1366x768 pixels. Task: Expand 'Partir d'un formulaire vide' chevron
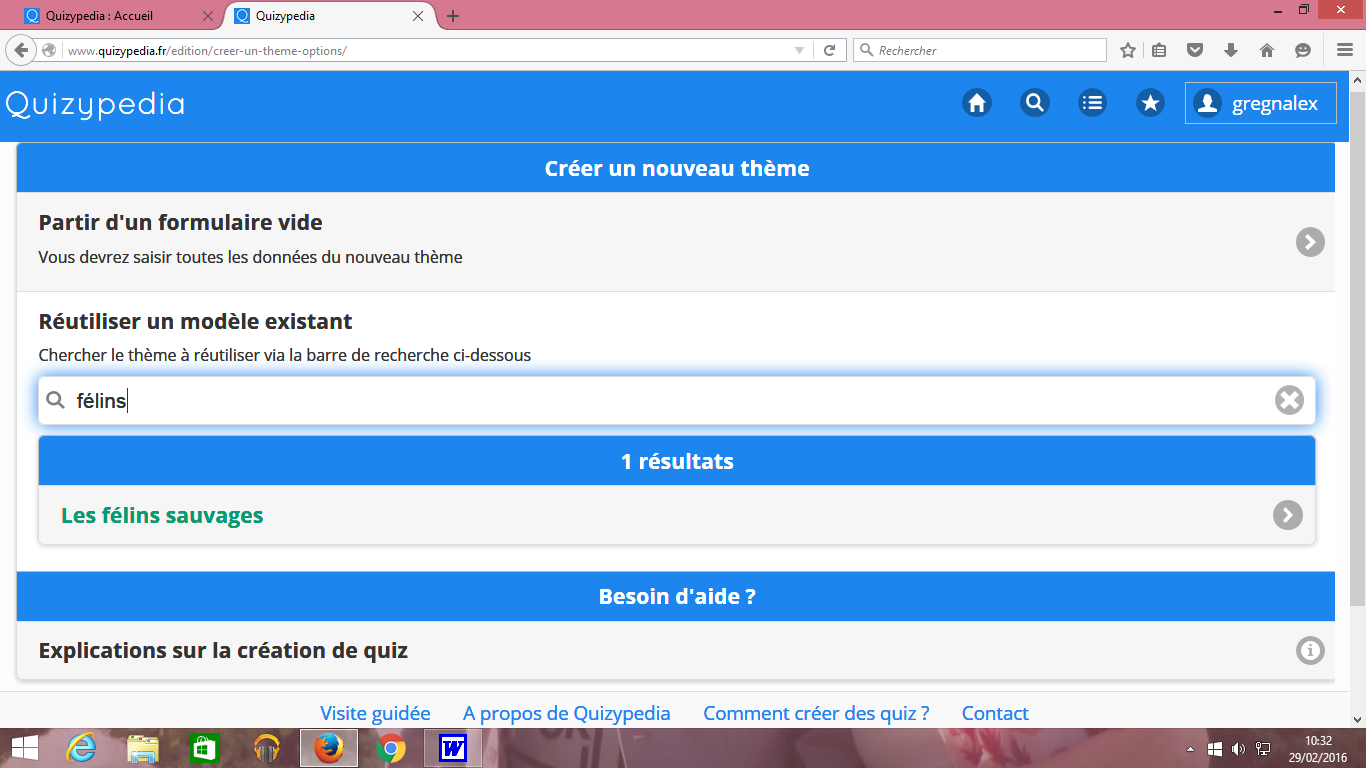(x=1310, y=242)
